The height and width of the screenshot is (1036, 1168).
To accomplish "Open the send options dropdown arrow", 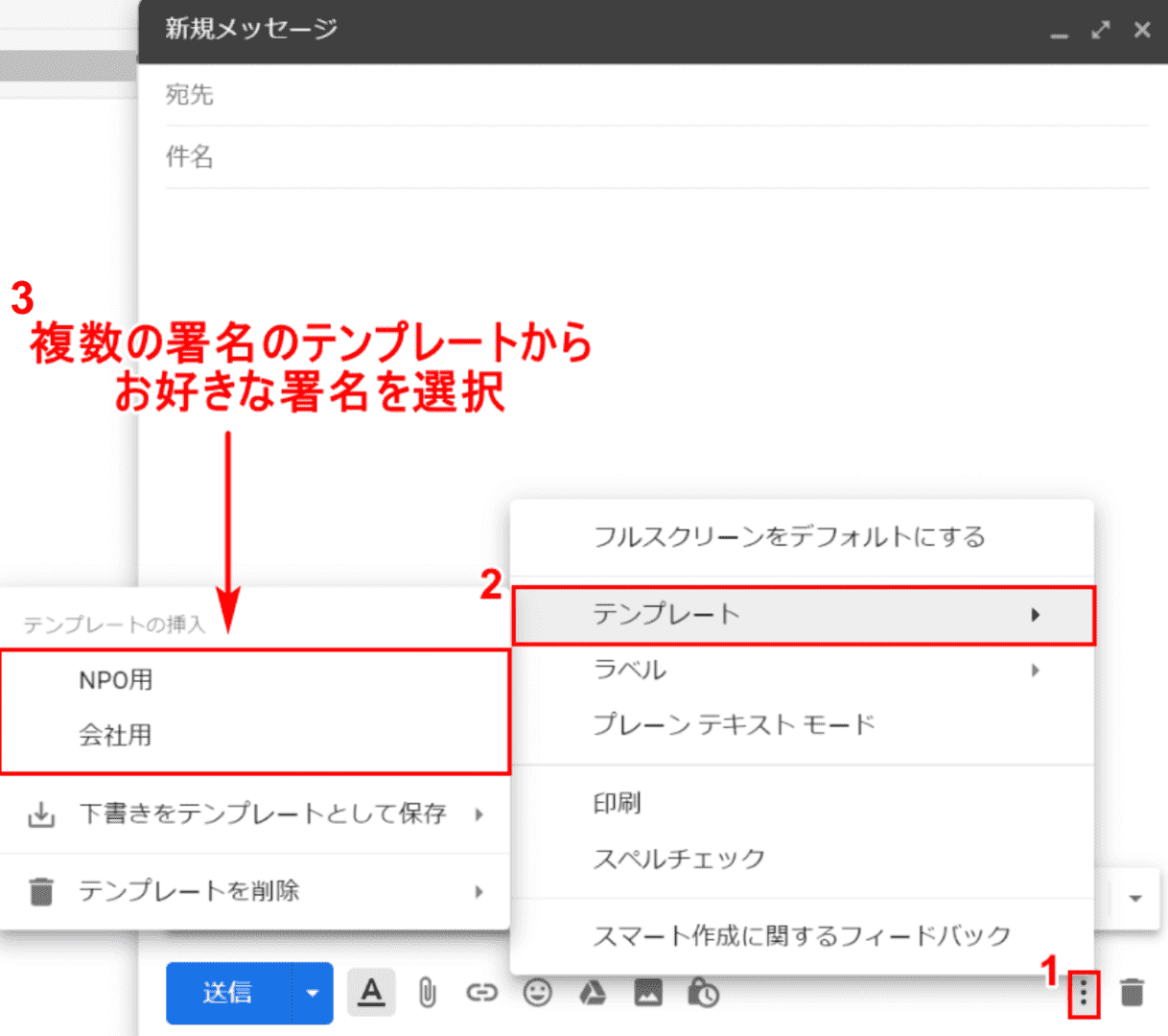I will [x=313, y=992].
